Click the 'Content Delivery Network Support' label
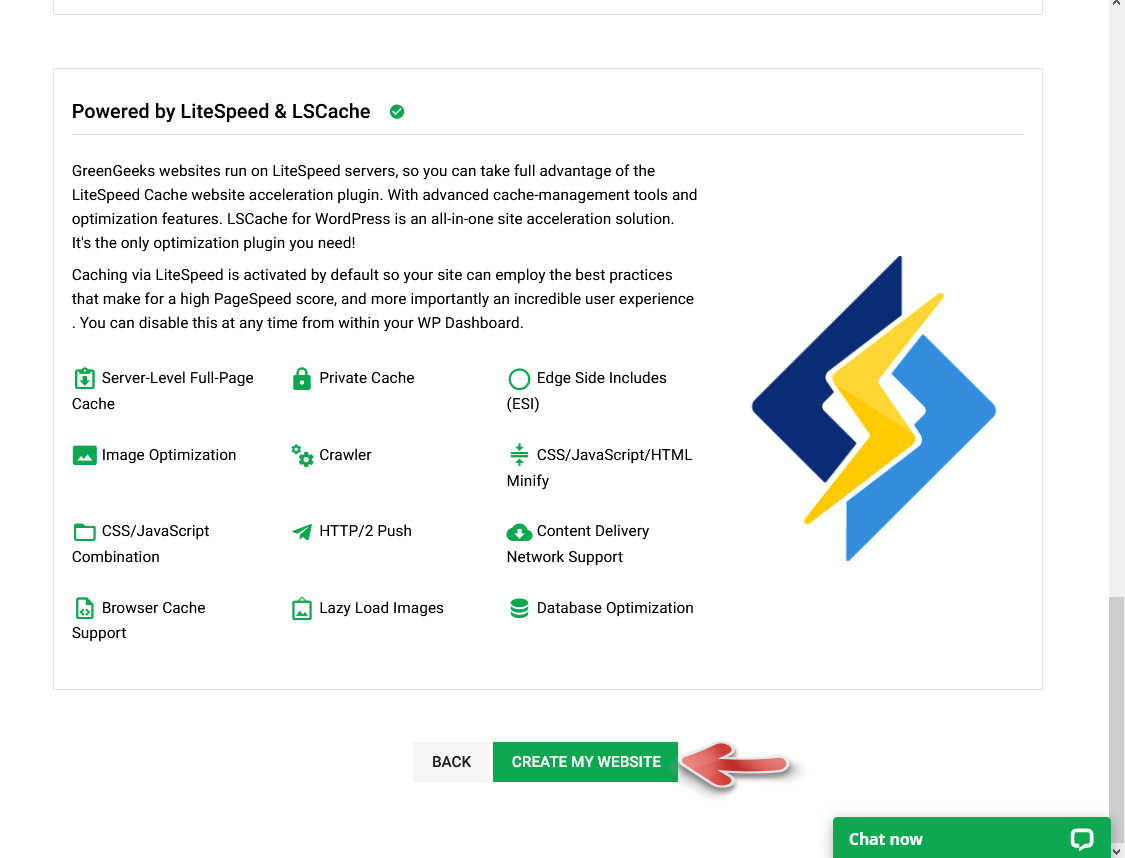Image resolution: width=1125 pixels, height=858 pixels. (x=578, y=544)
